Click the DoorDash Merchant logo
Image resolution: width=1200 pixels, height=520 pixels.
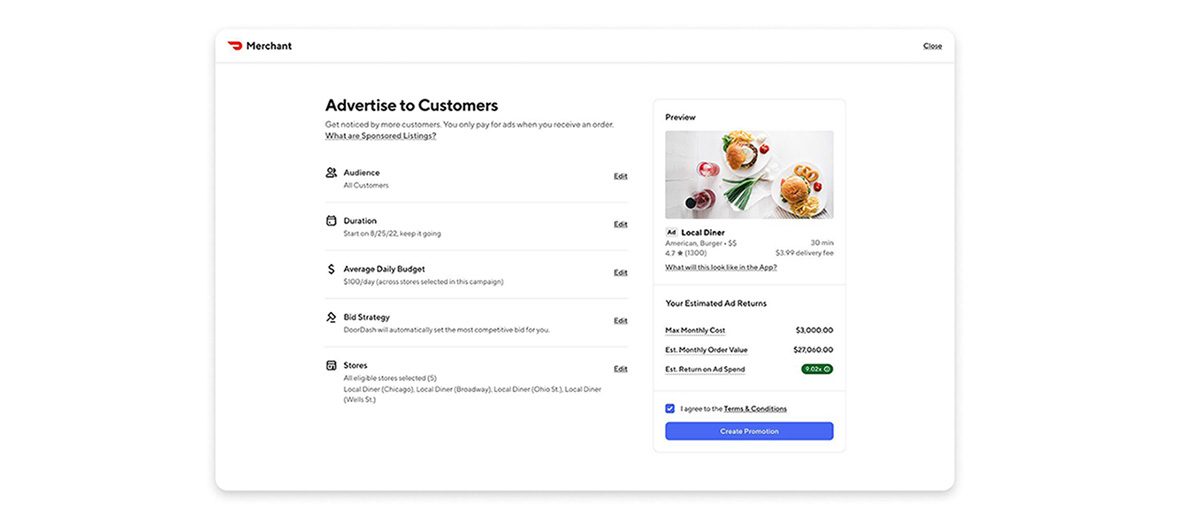coord(260,46)
